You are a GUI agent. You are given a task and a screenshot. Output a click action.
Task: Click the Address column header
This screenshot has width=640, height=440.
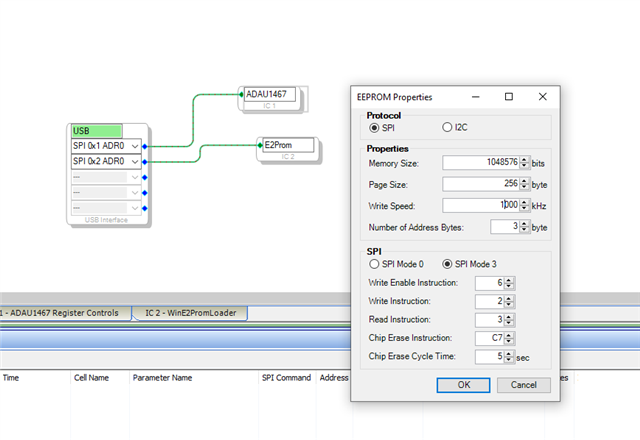point(334,378)
